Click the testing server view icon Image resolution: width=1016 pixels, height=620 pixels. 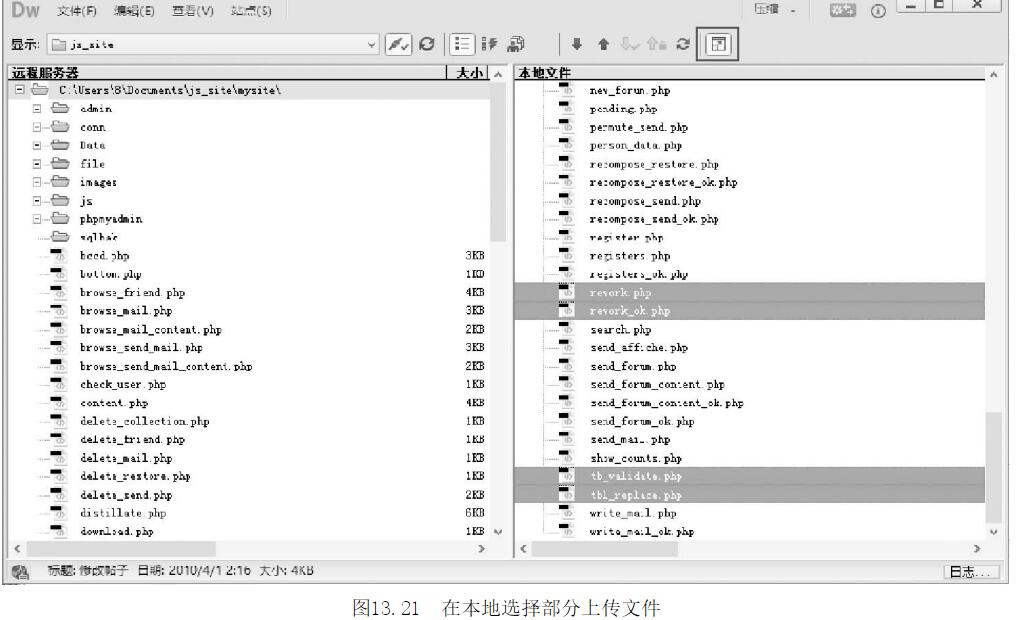click(x=489, y=44)
